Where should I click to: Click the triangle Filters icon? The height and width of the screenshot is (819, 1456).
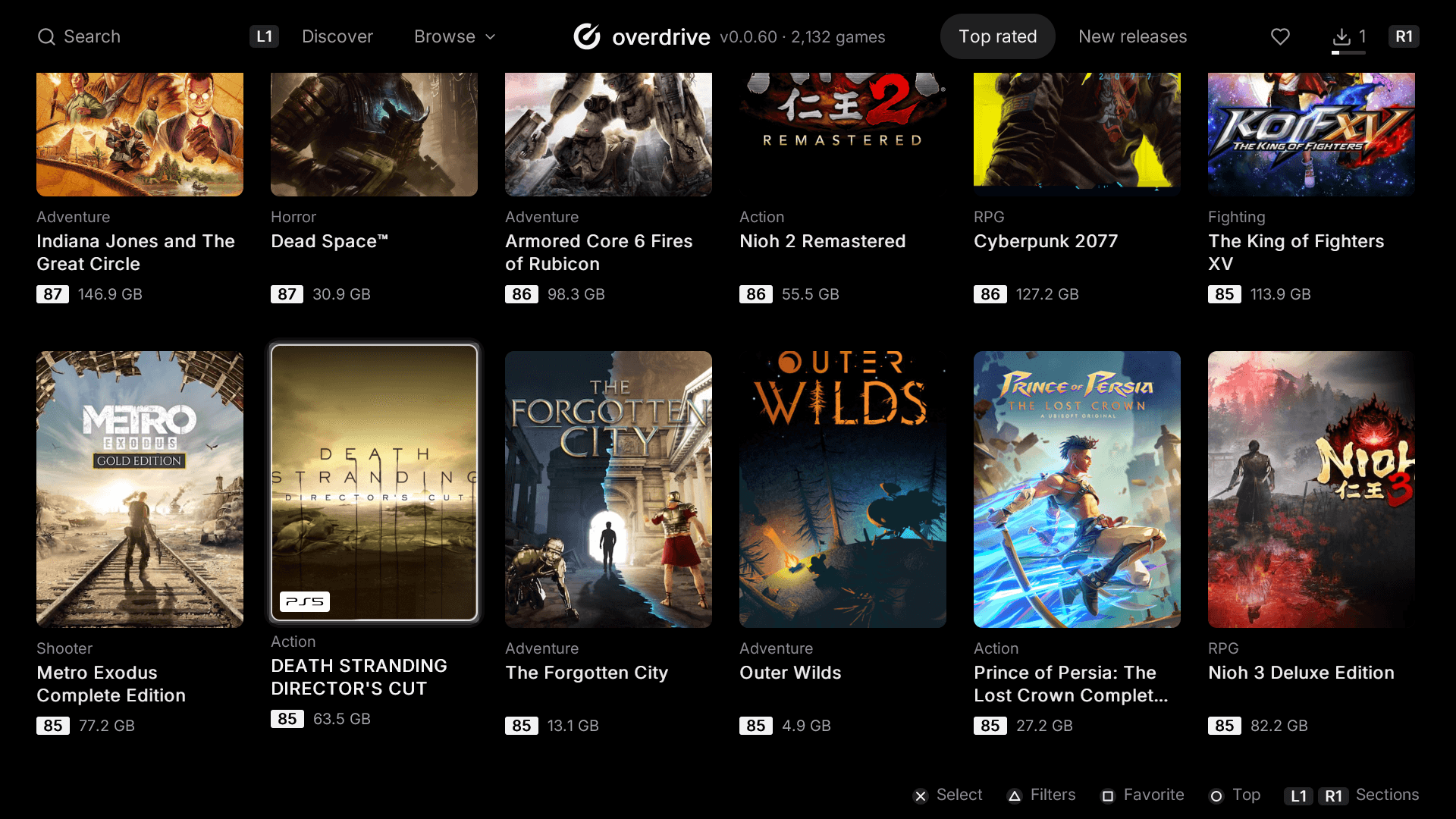click(x=1014, y=795)
